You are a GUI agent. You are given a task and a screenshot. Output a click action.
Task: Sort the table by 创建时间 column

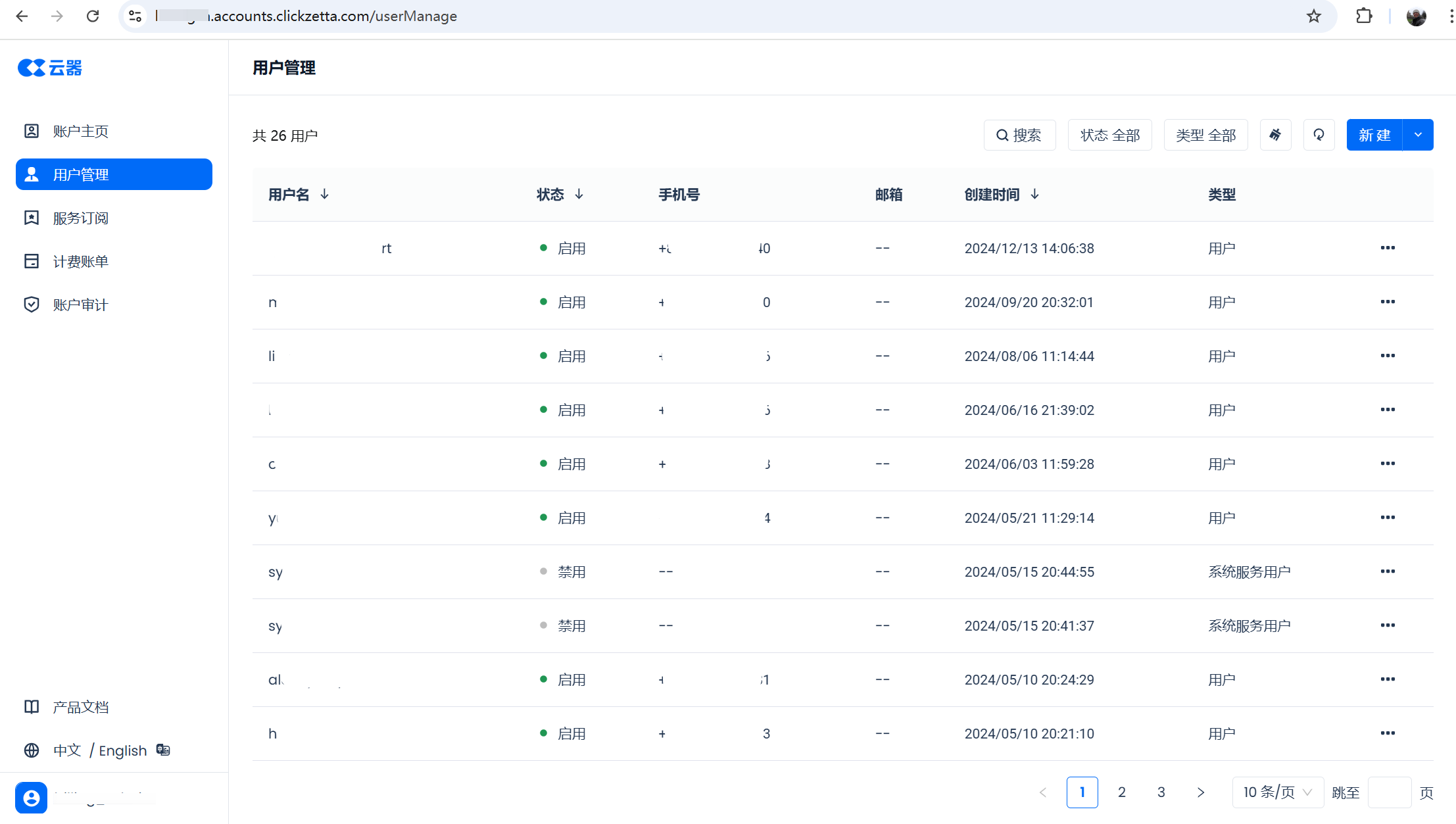pyautogui.click(x=1034, y=194)
